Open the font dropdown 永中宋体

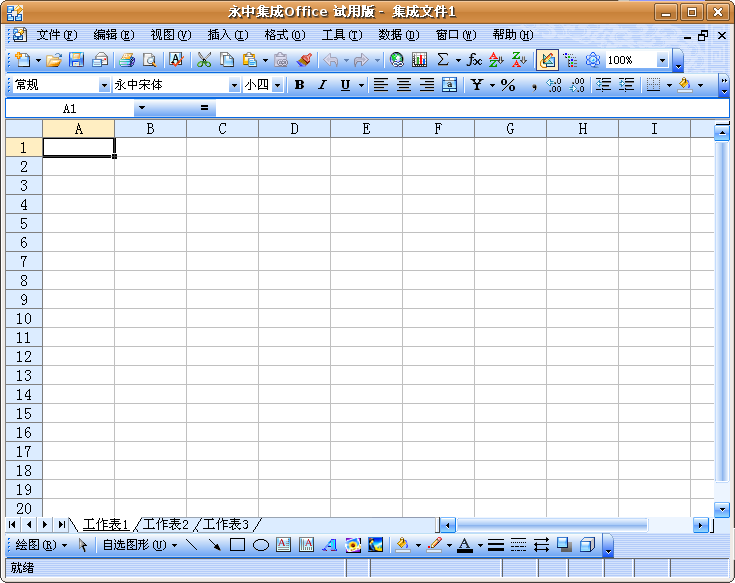coord(234,85)
